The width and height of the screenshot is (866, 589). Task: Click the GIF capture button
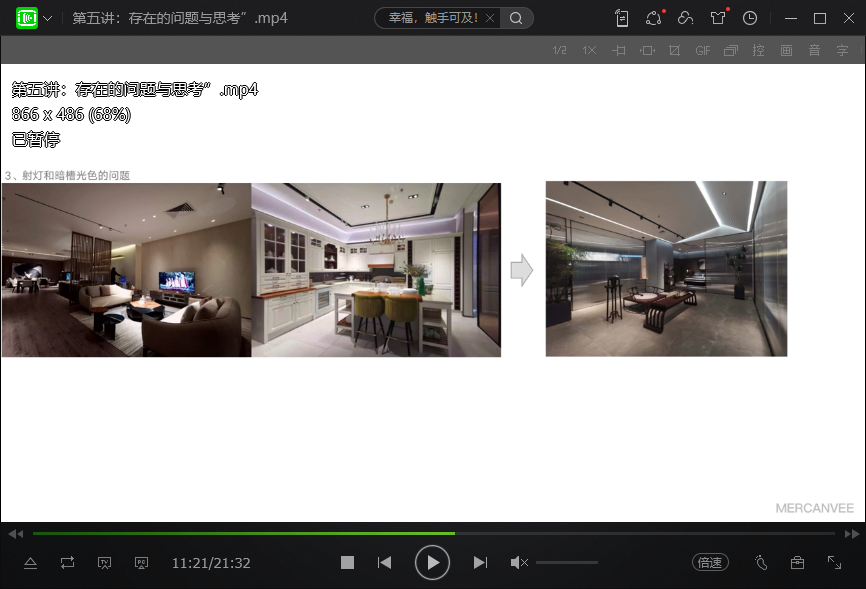click(703, 50)
